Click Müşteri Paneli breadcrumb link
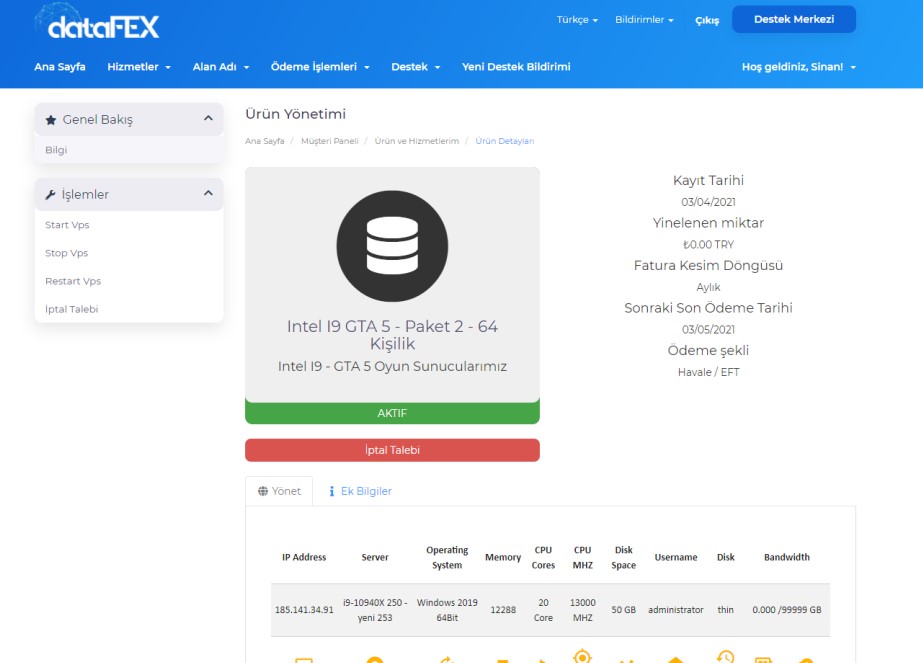This screenshot has height=663, width=923. pos(330,141)
